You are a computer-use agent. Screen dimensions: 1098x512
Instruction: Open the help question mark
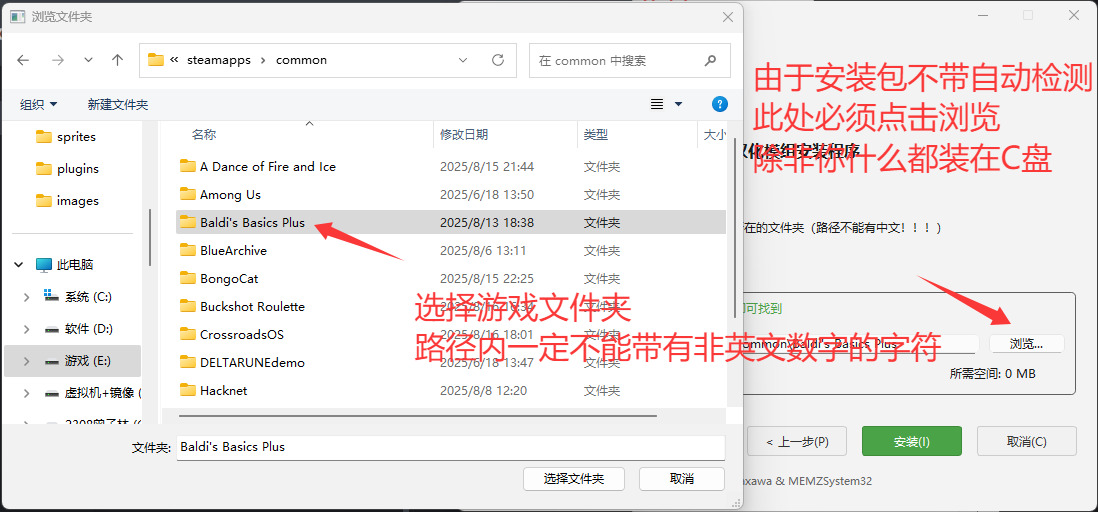coord(719,104)
